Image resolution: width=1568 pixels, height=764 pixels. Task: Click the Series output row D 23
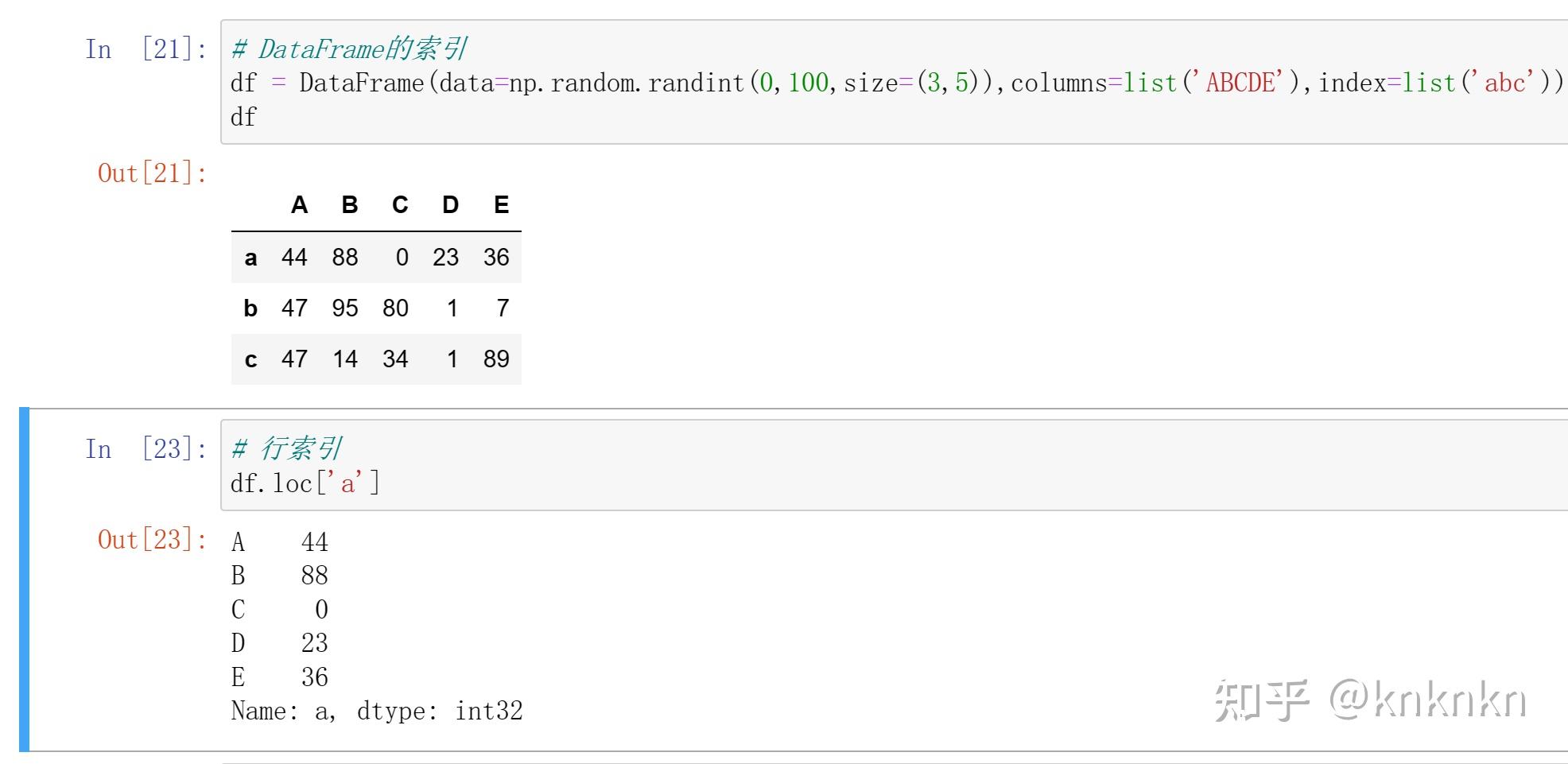[x=280, y=643]
